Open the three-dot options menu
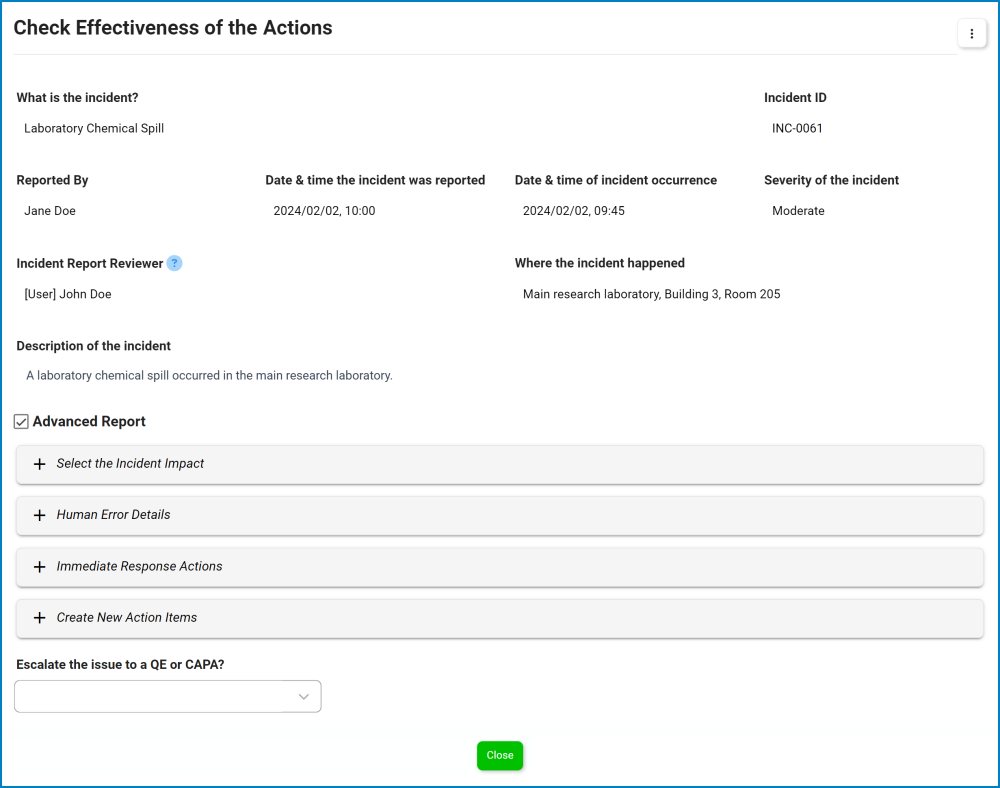 click(x=972, y=34)
